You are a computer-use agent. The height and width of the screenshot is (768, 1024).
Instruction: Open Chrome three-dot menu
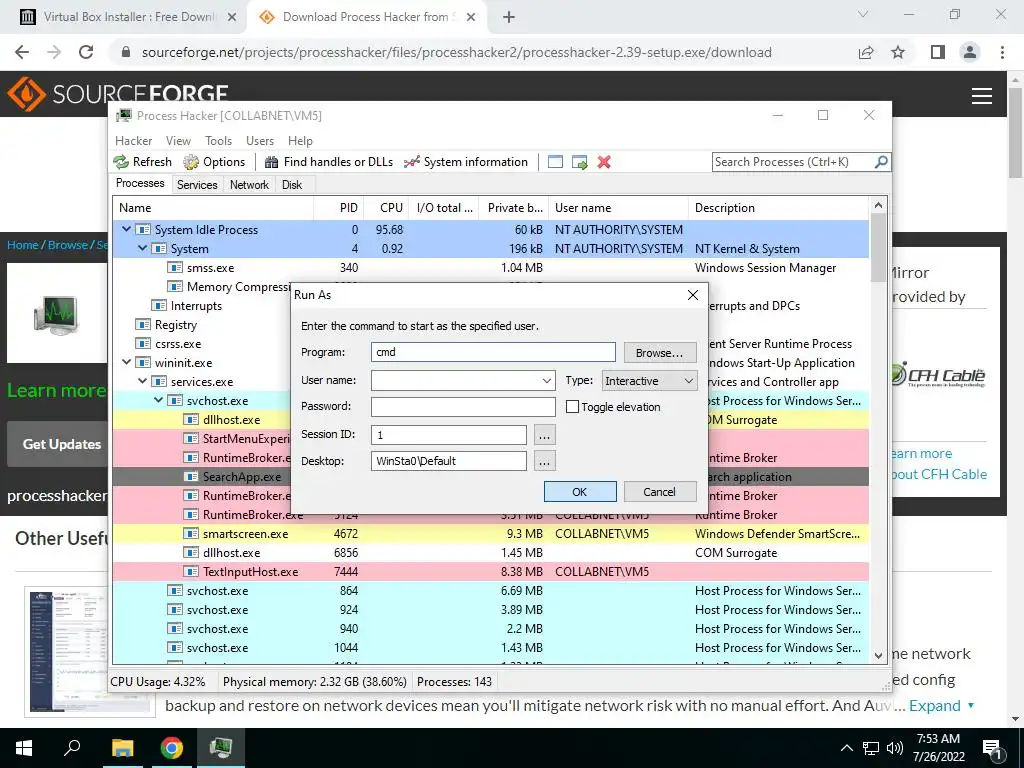point(1002,52)
